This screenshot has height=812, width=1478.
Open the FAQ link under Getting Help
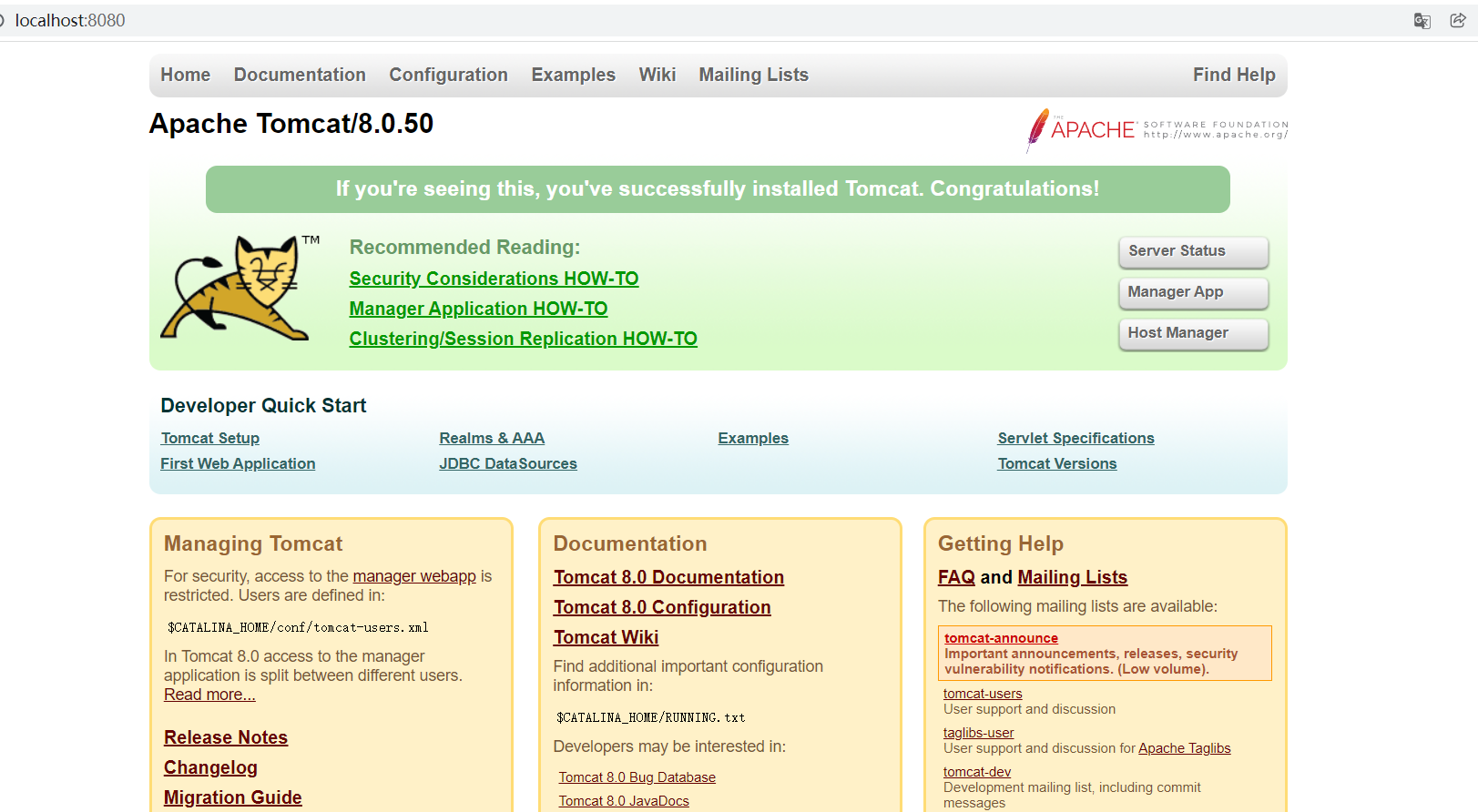[x=956, y=577]
